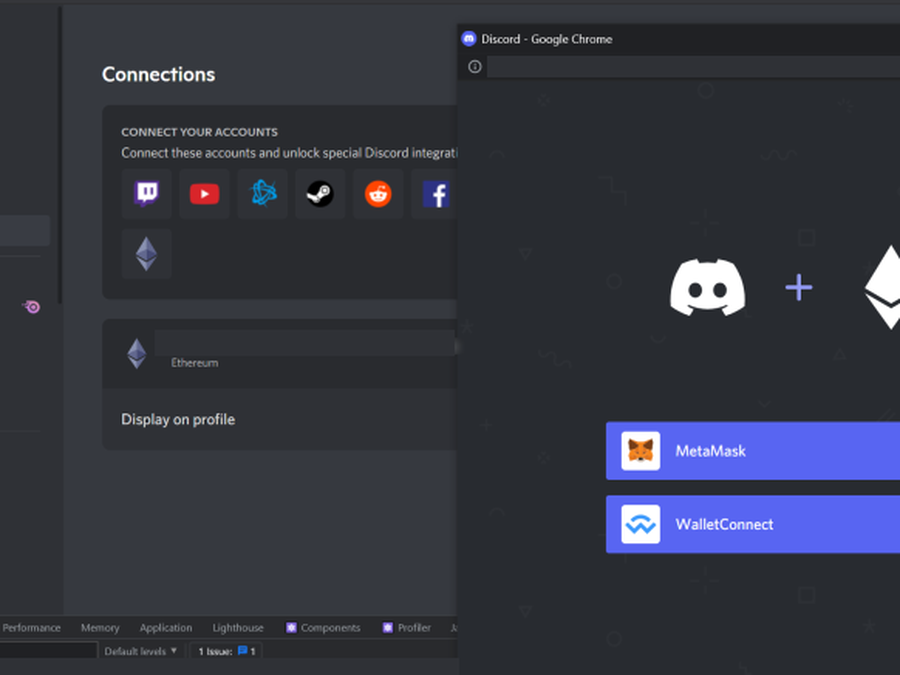Click the popup address bar field
Screen dimensions: 900x675
[693, 67]
